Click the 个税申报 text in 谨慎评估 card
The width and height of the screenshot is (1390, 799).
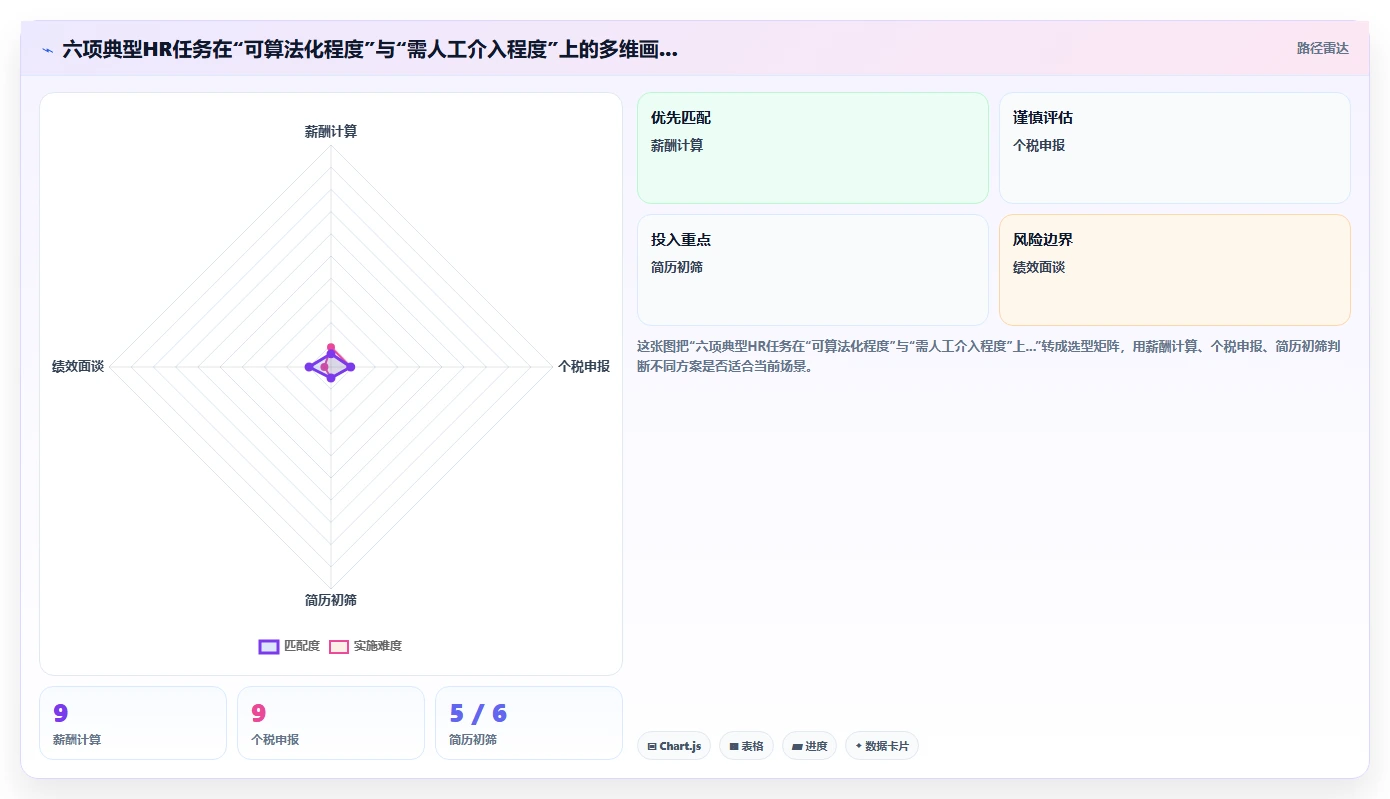(1039, 146)
